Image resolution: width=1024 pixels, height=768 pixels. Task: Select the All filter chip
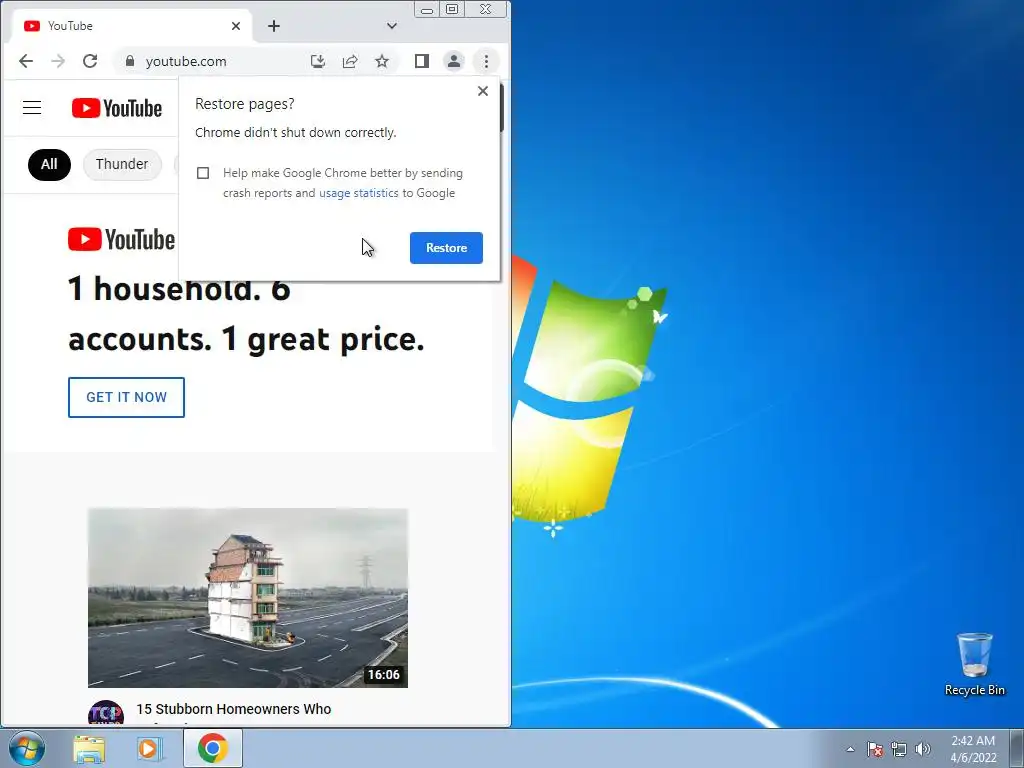[x=49, y=164]
